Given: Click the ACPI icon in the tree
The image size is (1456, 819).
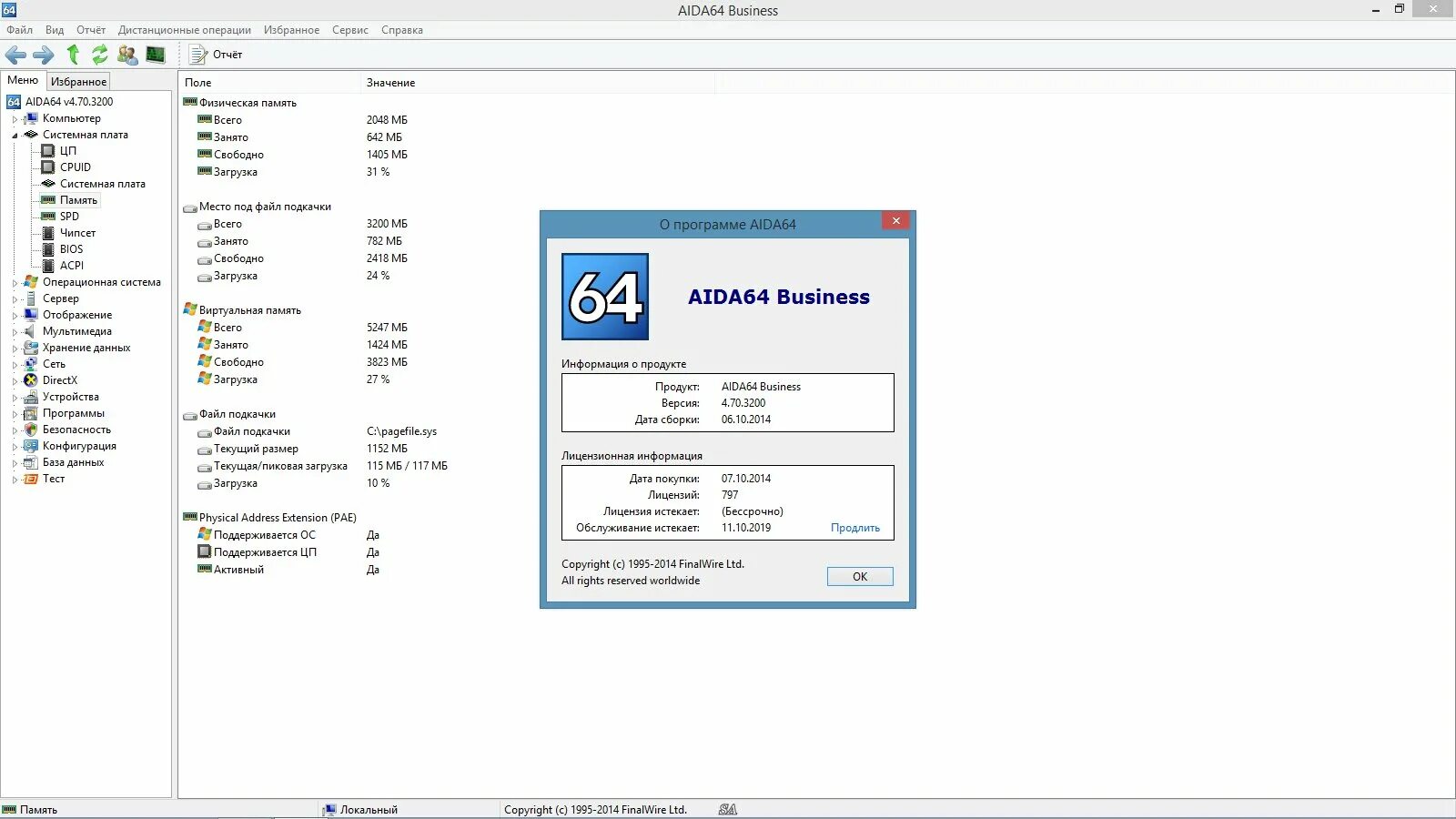Looking at the screenshot, I should (x=48, y=266).
